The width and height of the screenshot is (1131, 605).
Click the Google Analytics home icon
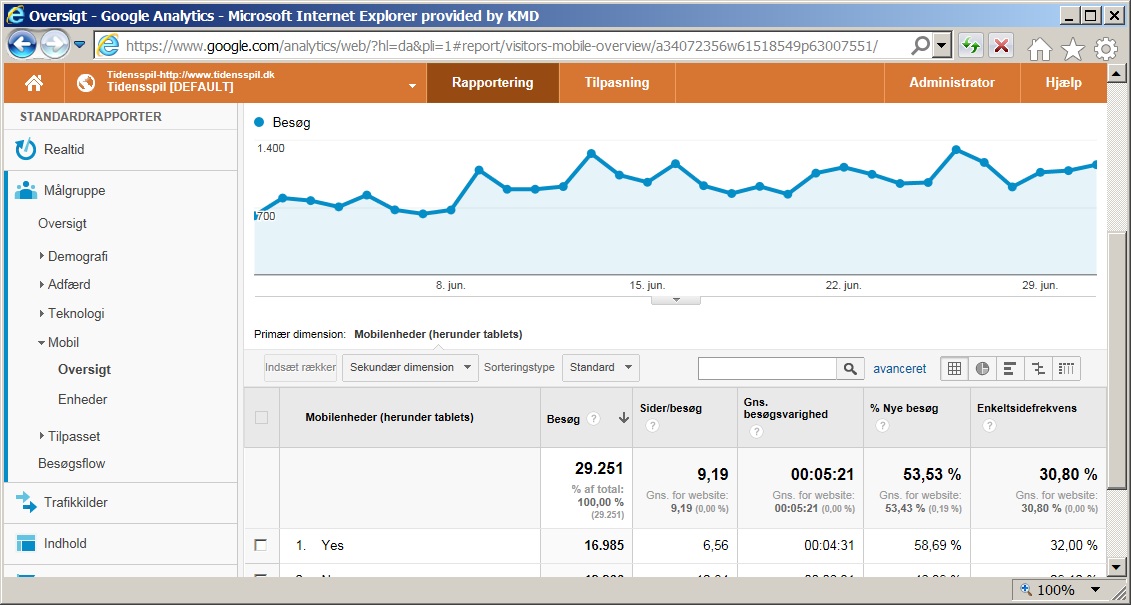pyautogui.click(x=34, y=83)
